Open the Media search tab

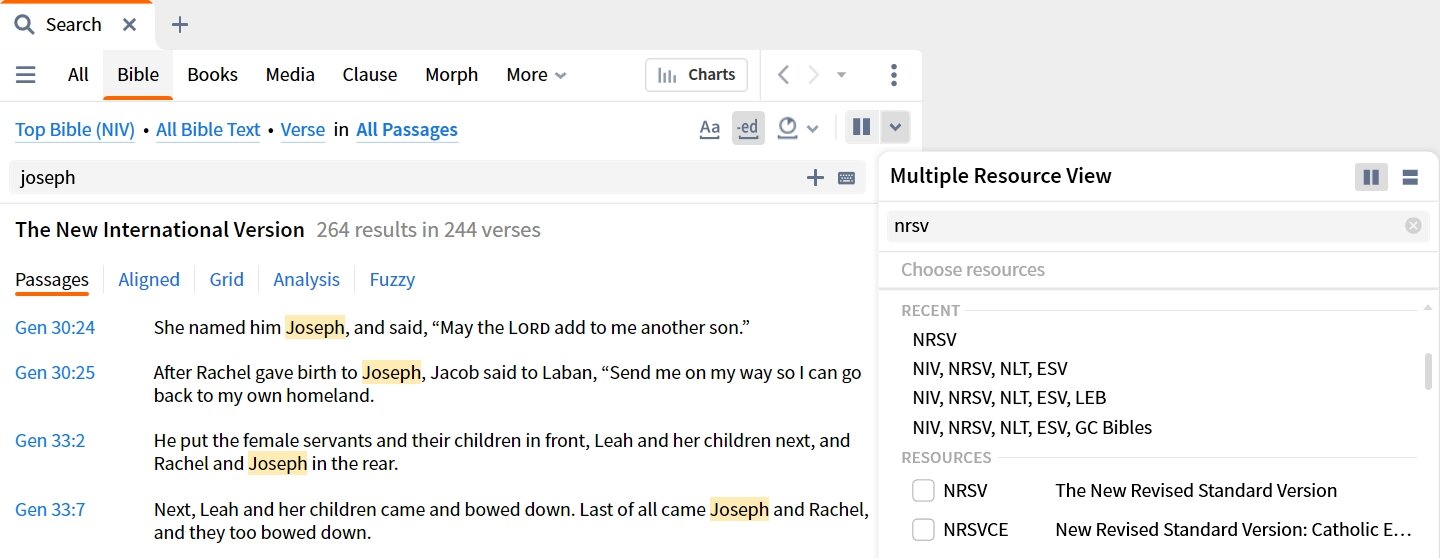[x=290, y=75]
